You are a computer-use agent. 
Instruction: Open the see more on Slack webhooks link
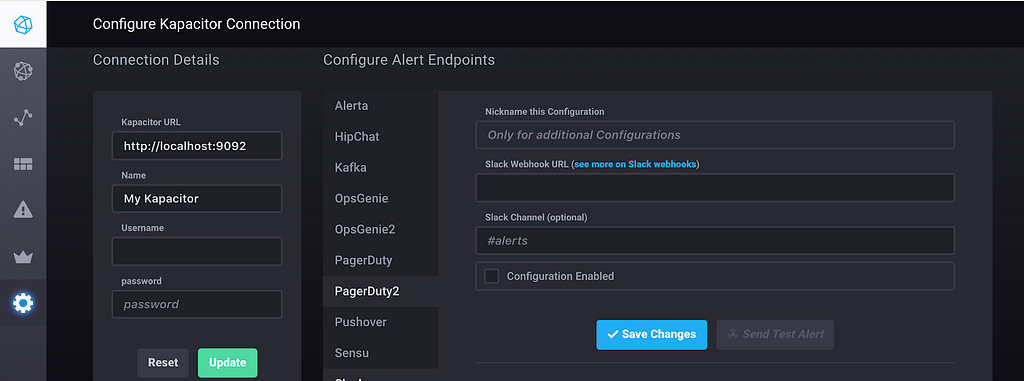tap(635, 165)
